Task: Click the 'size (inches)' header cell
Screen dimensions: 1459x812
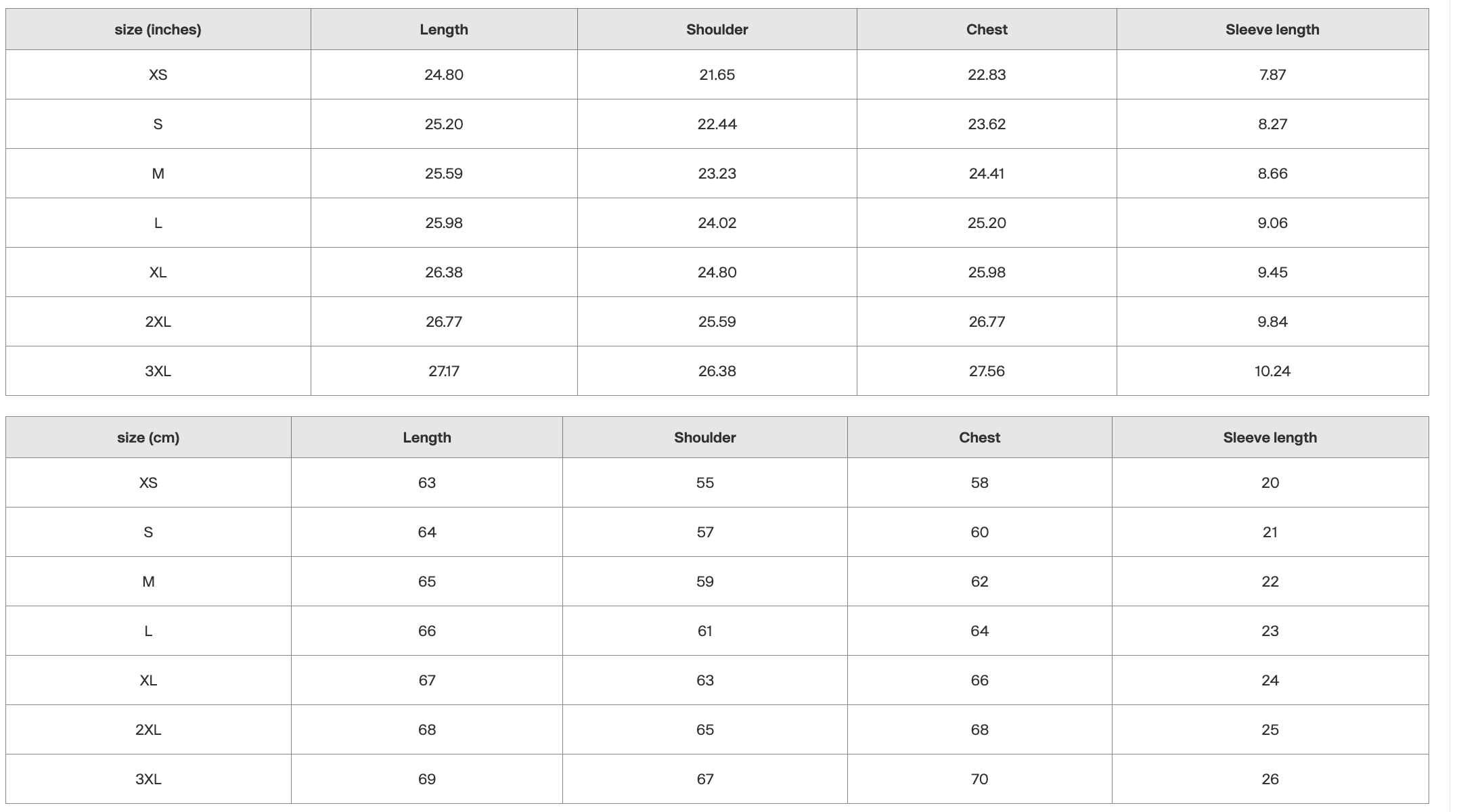Action: point(158,30)
